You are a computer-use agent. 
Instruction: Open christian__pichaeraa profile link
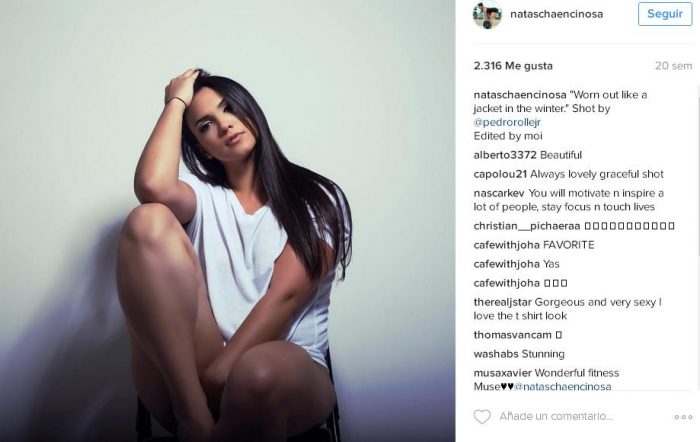pos(527,226)
